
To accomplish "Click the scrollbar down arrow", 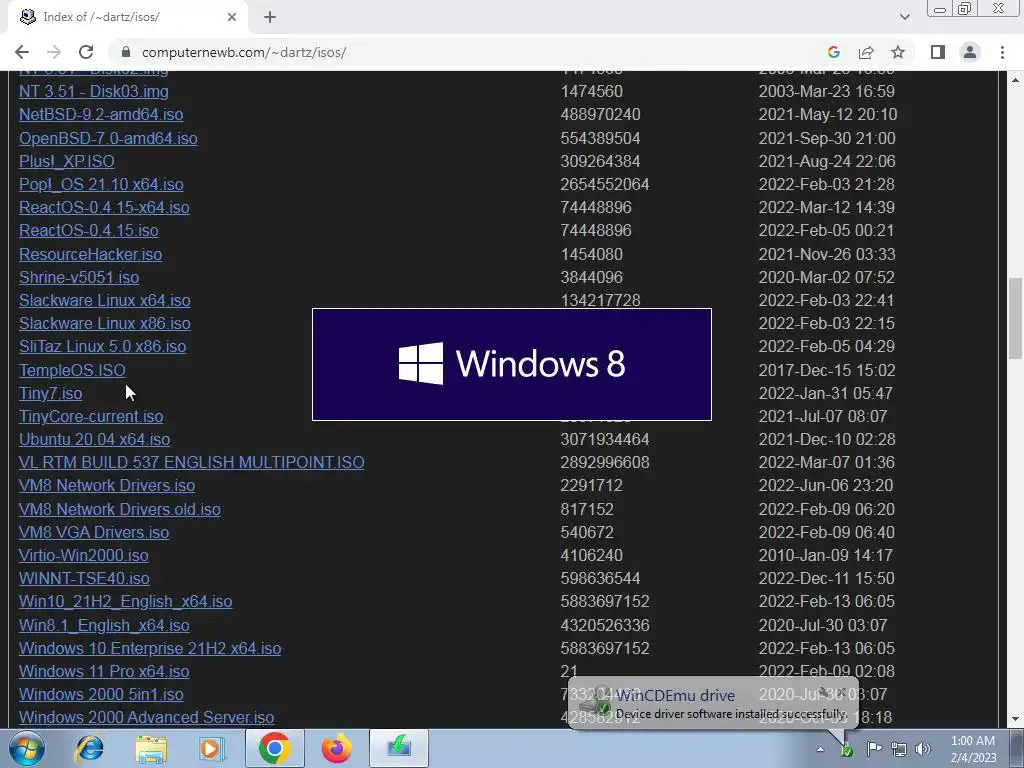I will click(1015, 720).
